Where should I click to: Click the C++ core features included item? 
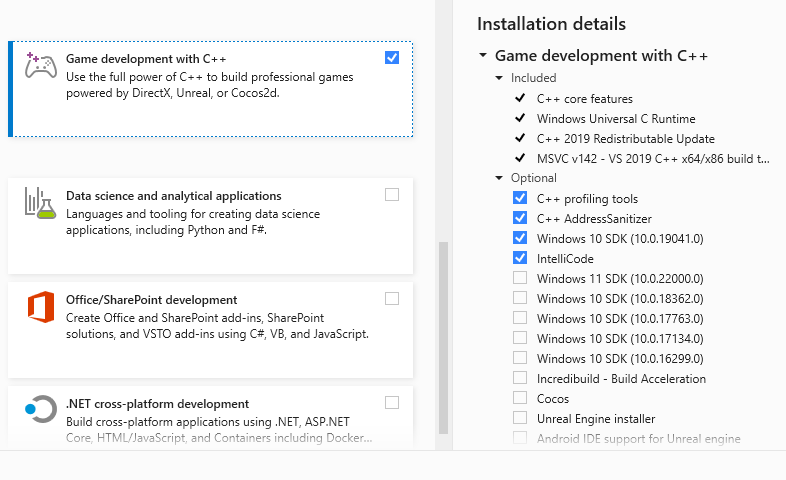584,99
